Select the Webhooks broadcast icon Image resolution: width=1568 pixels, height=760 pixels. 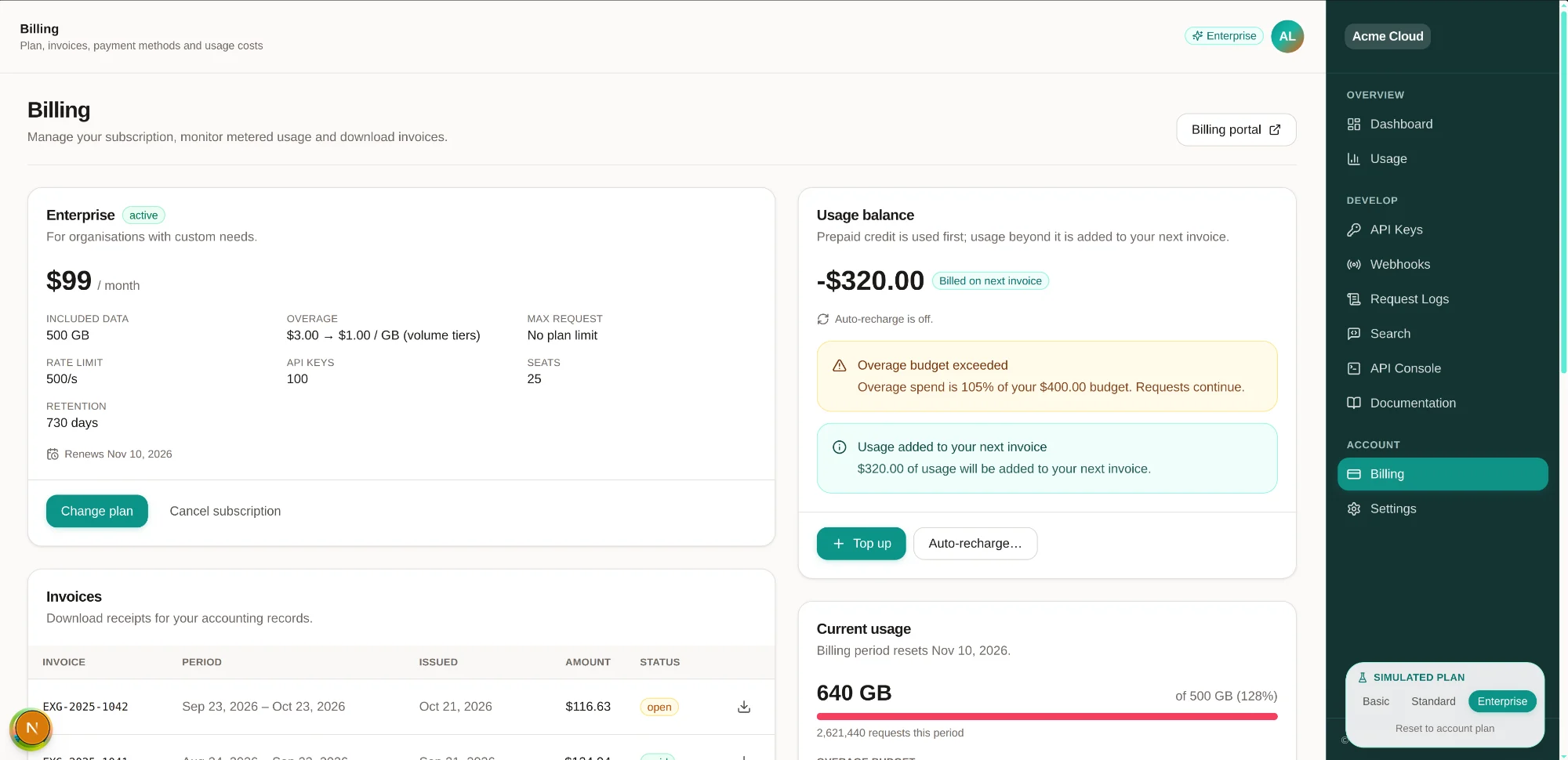point(1353,264)
